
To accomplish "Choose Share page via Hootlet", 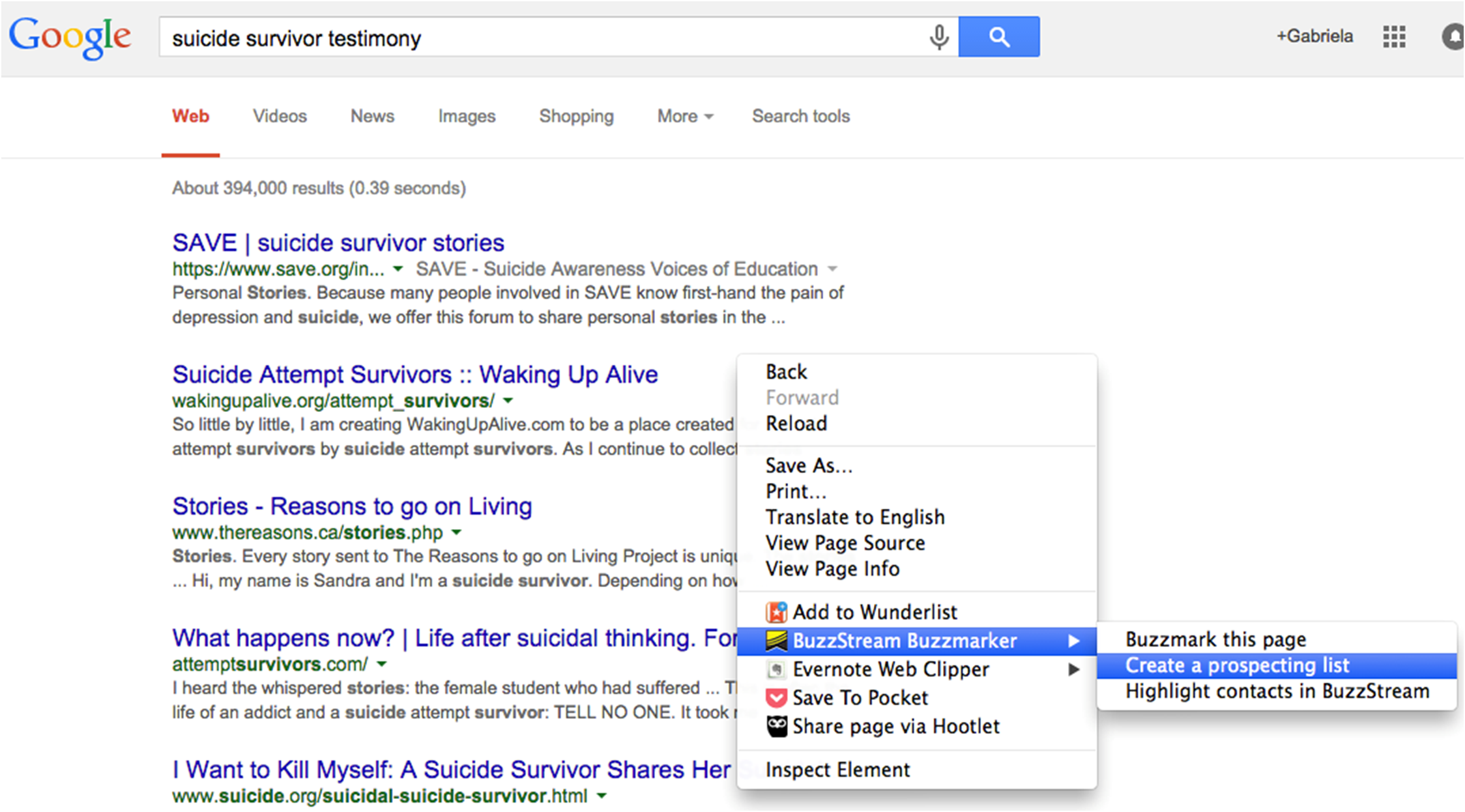I will [895, 726].
